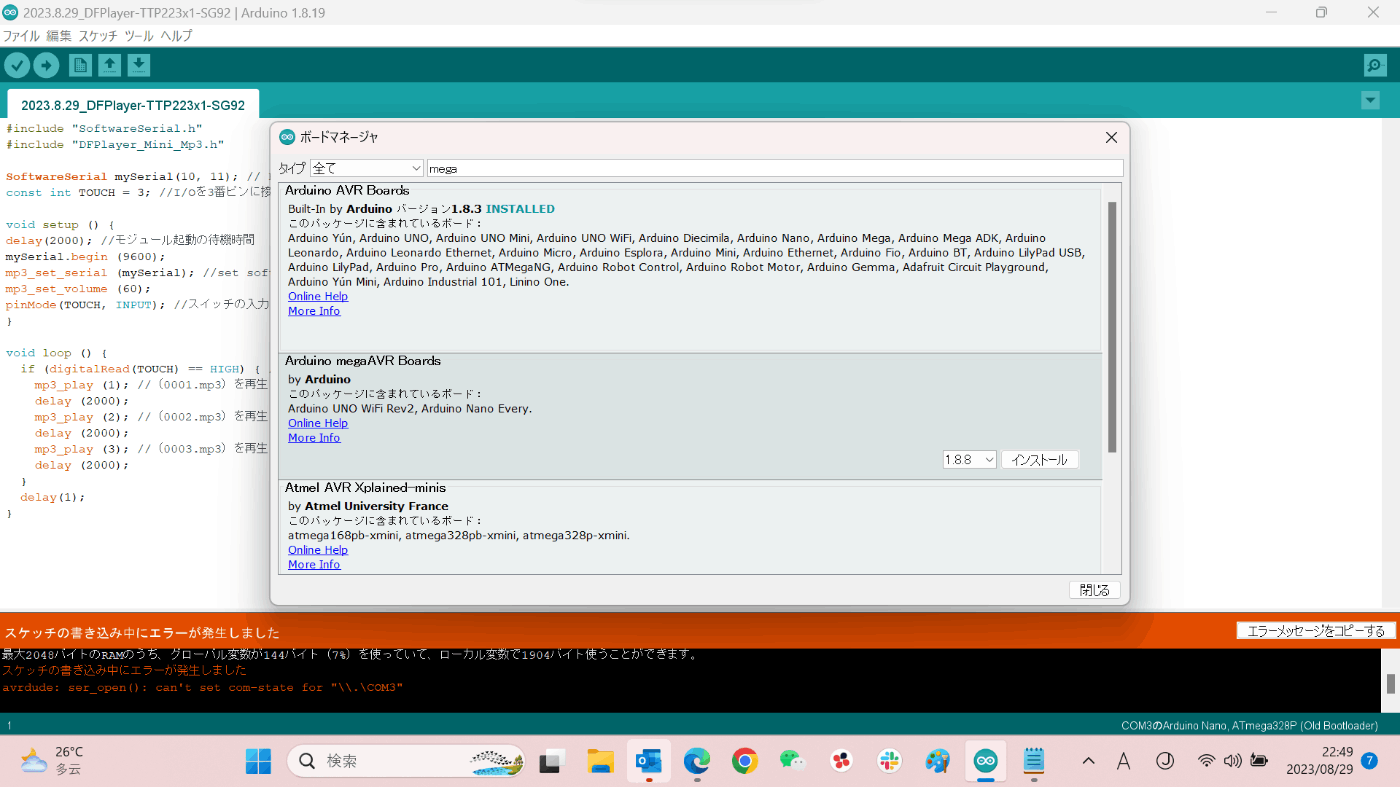The image size is (1400, 787).
Task: Click the void setup () code line
Action: click(60, 225)
